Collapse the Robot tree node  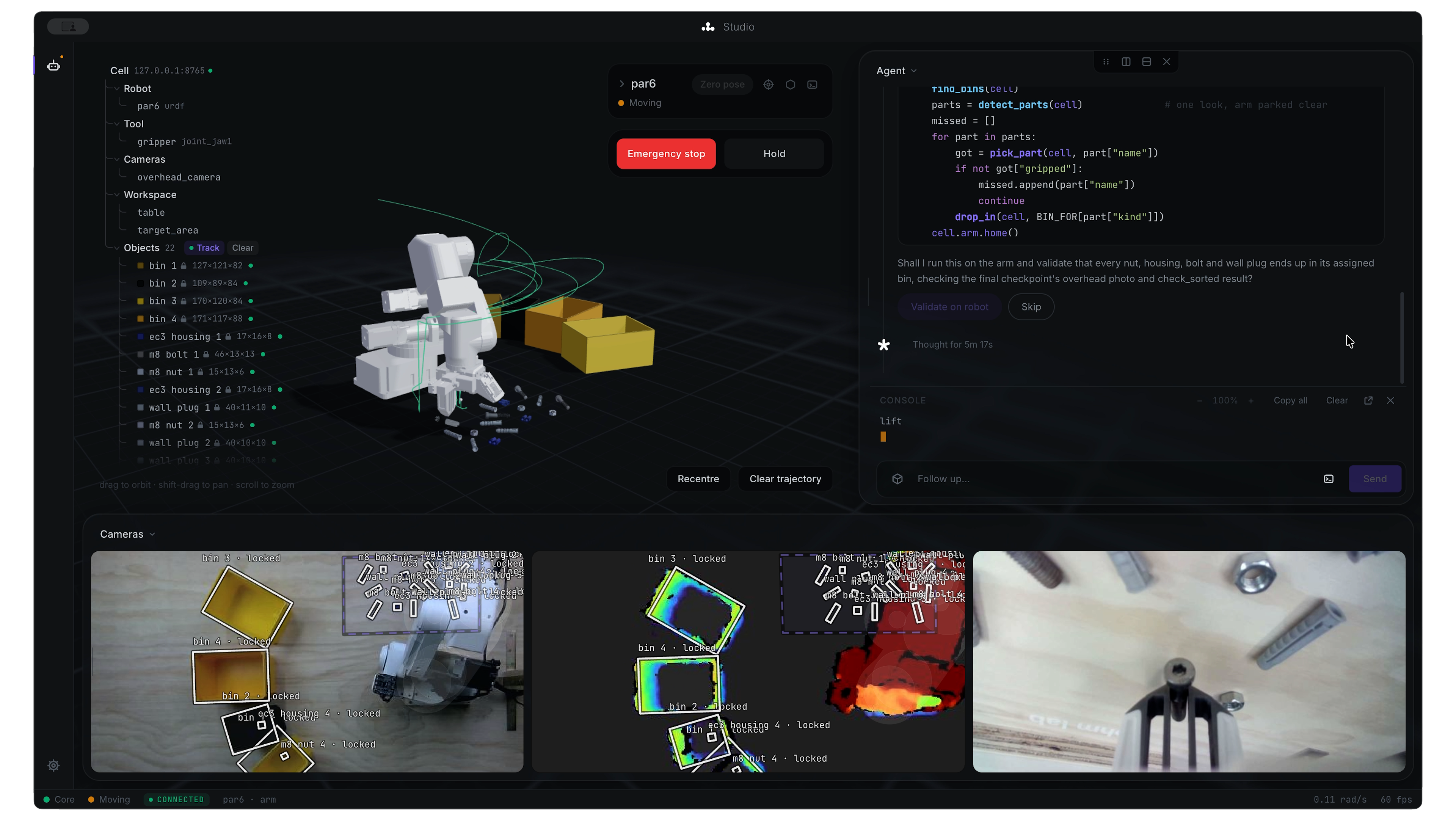click(x=116, y=89)
